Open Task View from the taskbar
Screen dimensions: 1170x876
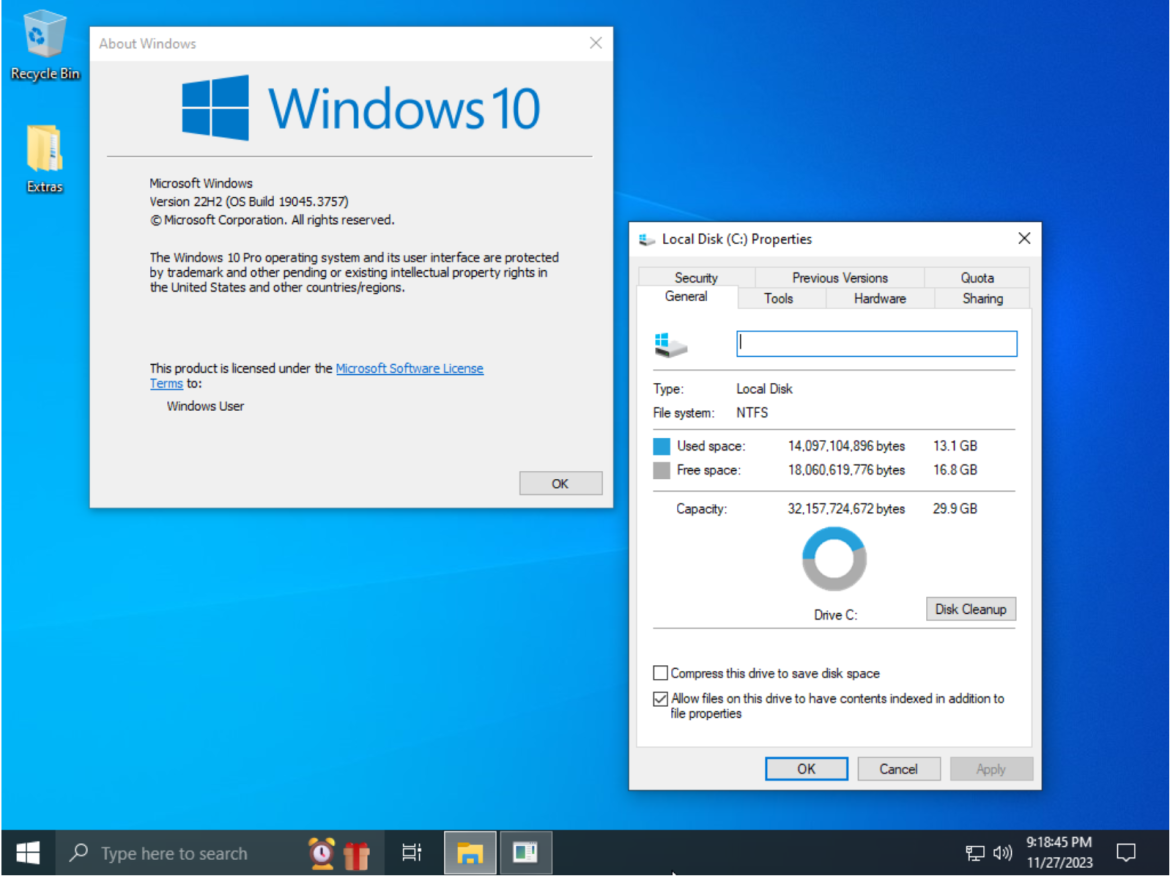tap(411, 853)
